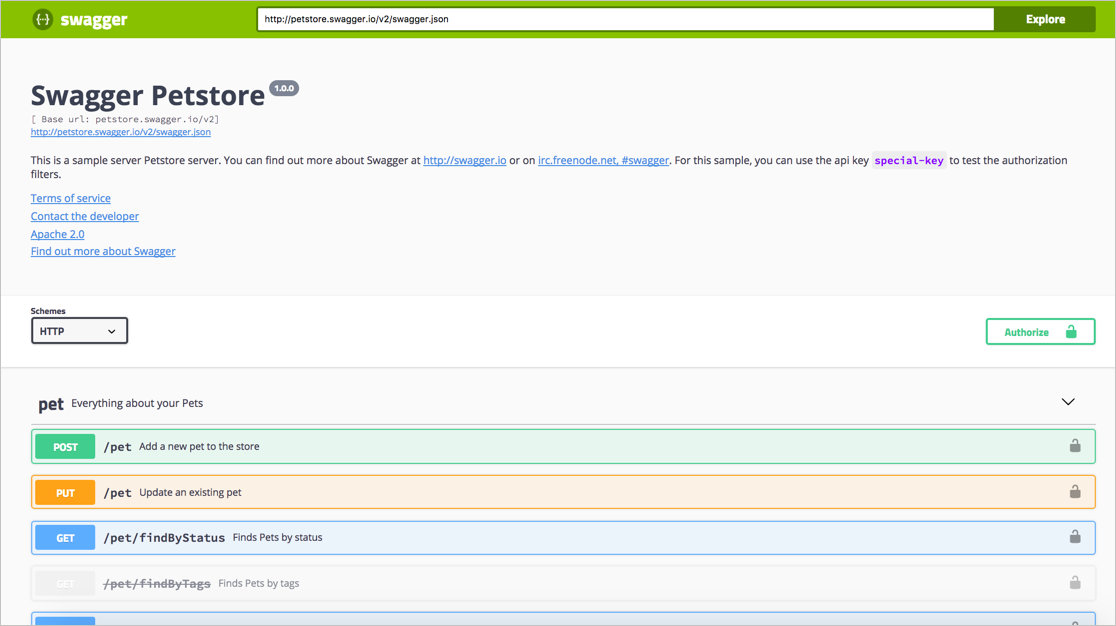Open the Apache 2.0 license link

click(57, 234)
